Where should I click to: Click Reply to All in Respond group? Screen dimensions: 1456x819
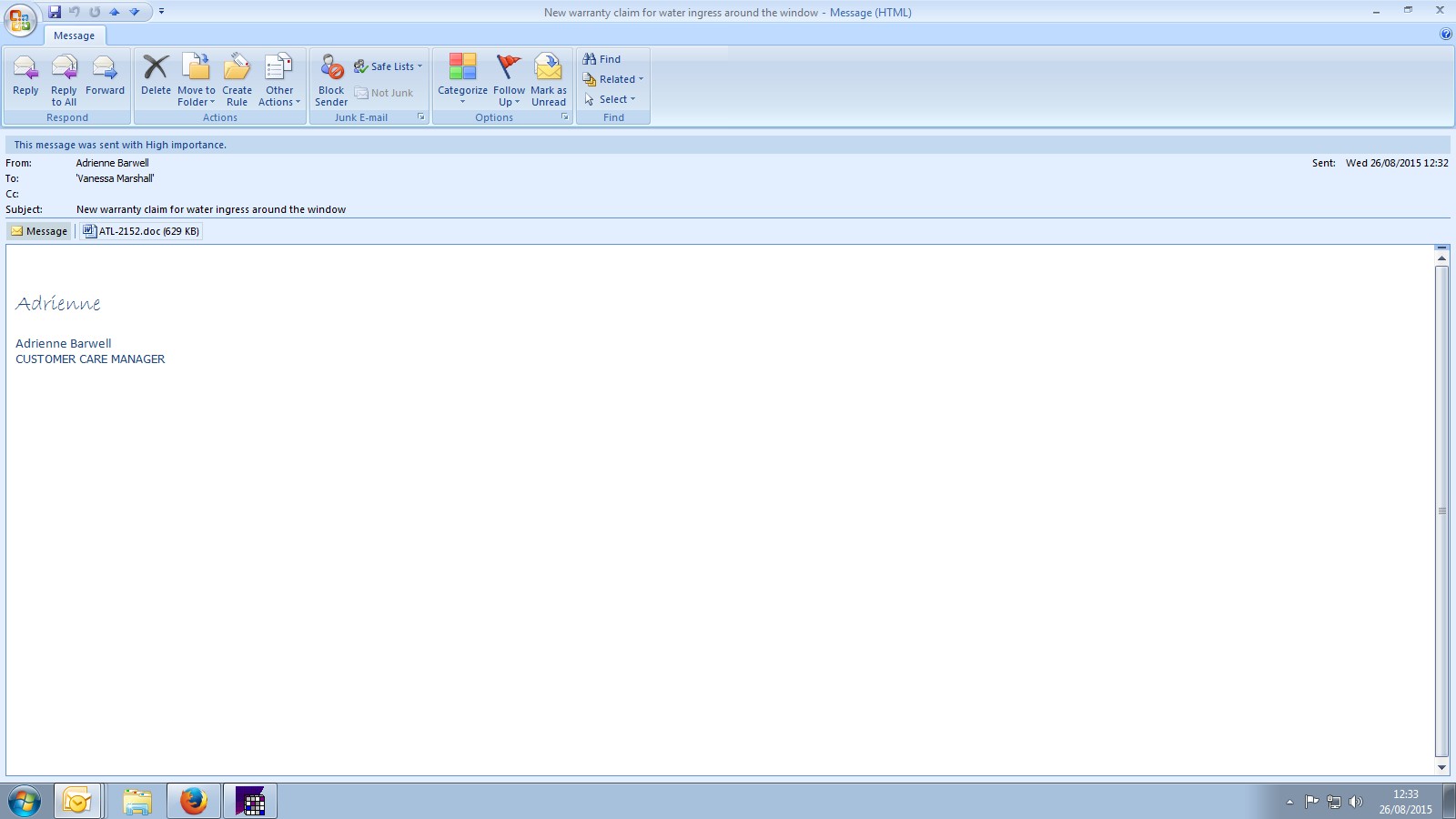click(x=64, y=76)
